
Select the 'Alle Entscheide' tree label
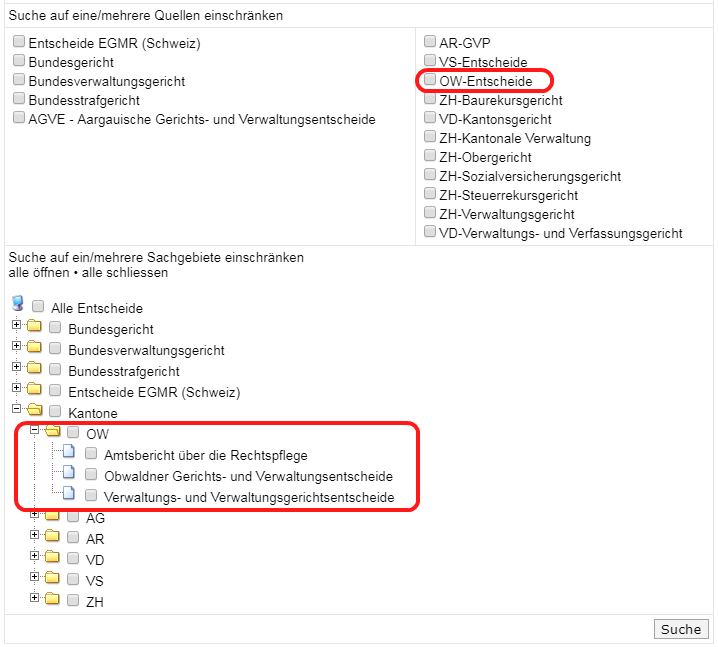pos(97,308)
